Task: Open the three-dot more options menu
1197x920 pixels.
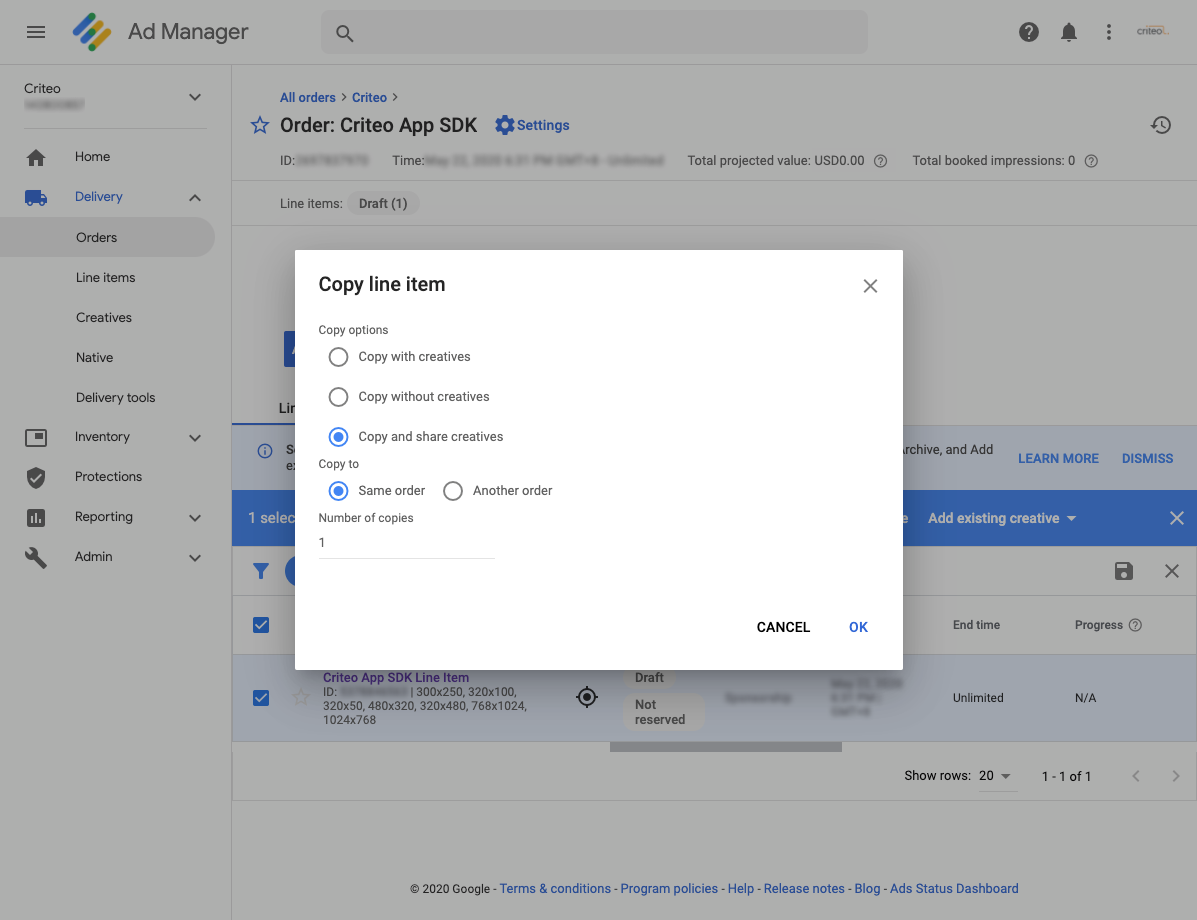Action: 1108,32
